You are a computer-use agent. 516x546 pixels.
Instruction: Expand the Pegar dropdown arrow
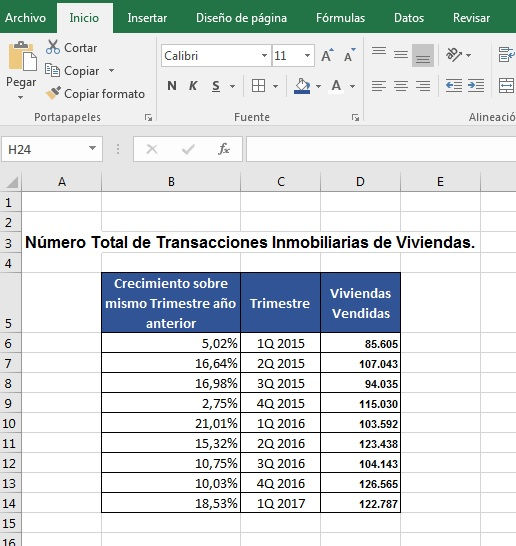tap(21, 98)
